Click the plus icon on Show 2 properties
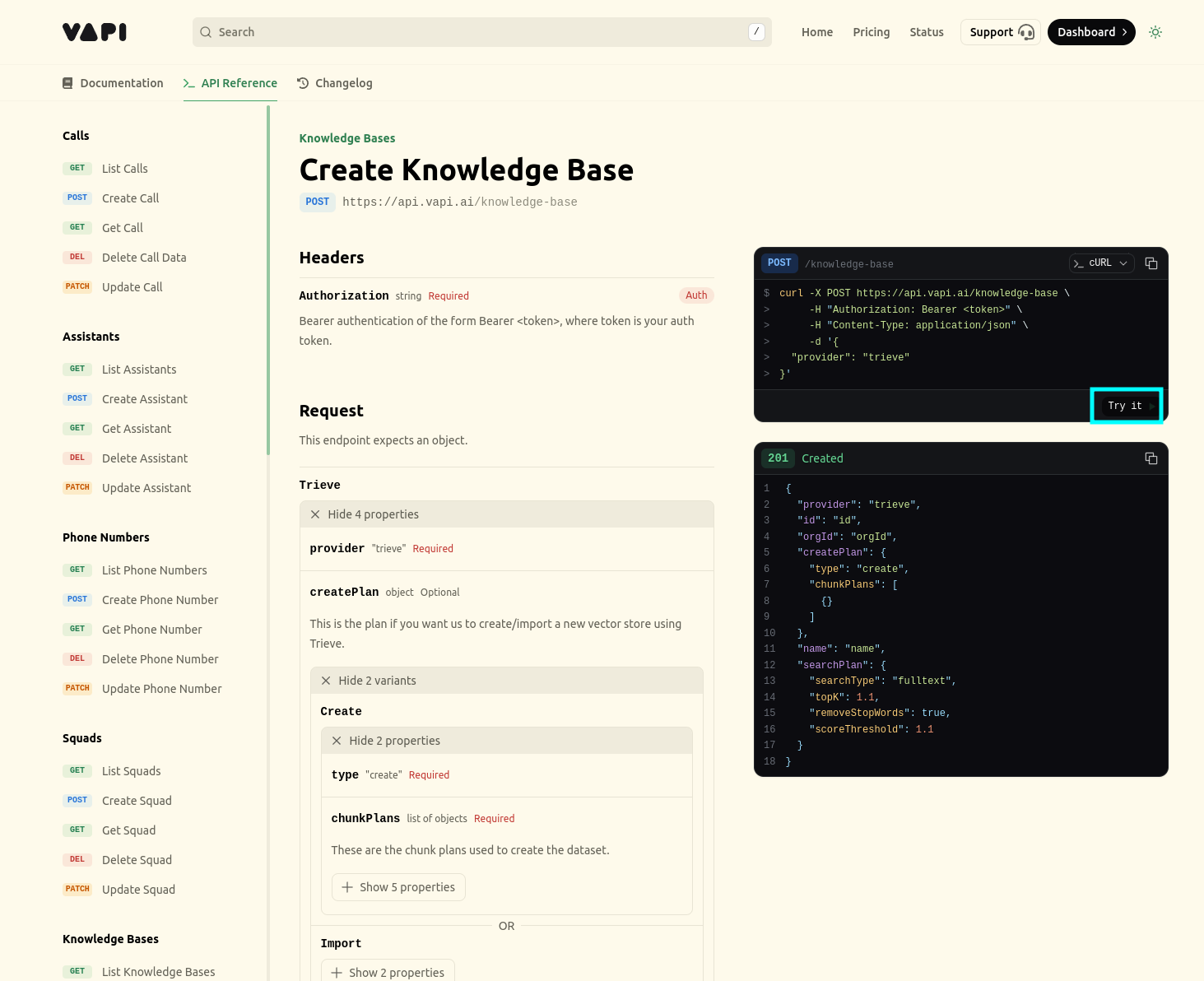Screen dimensions: 1204x981 pos(337,973)
